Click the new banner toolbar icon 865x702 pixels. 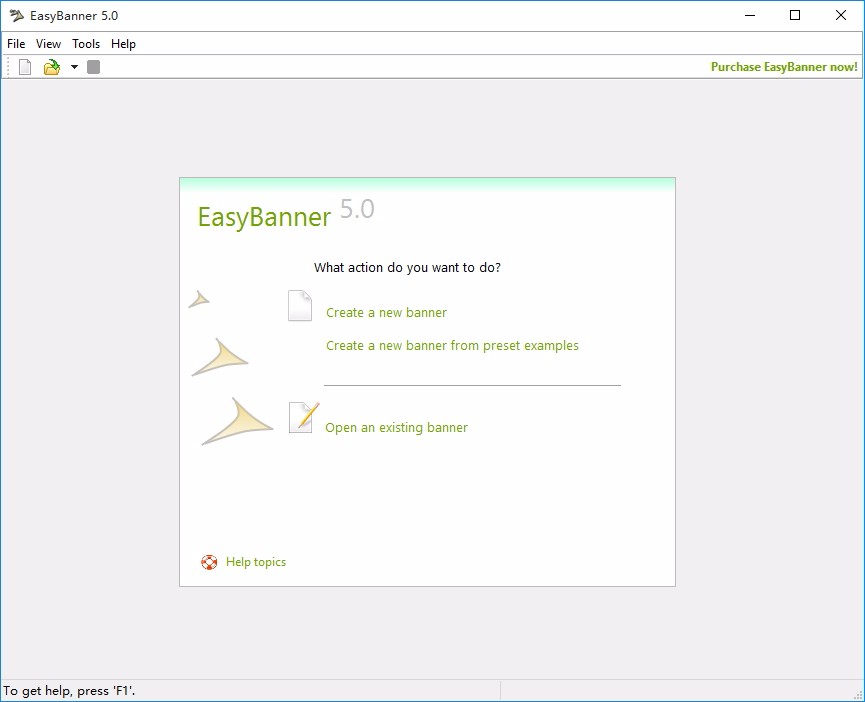(x=25, y=67)
